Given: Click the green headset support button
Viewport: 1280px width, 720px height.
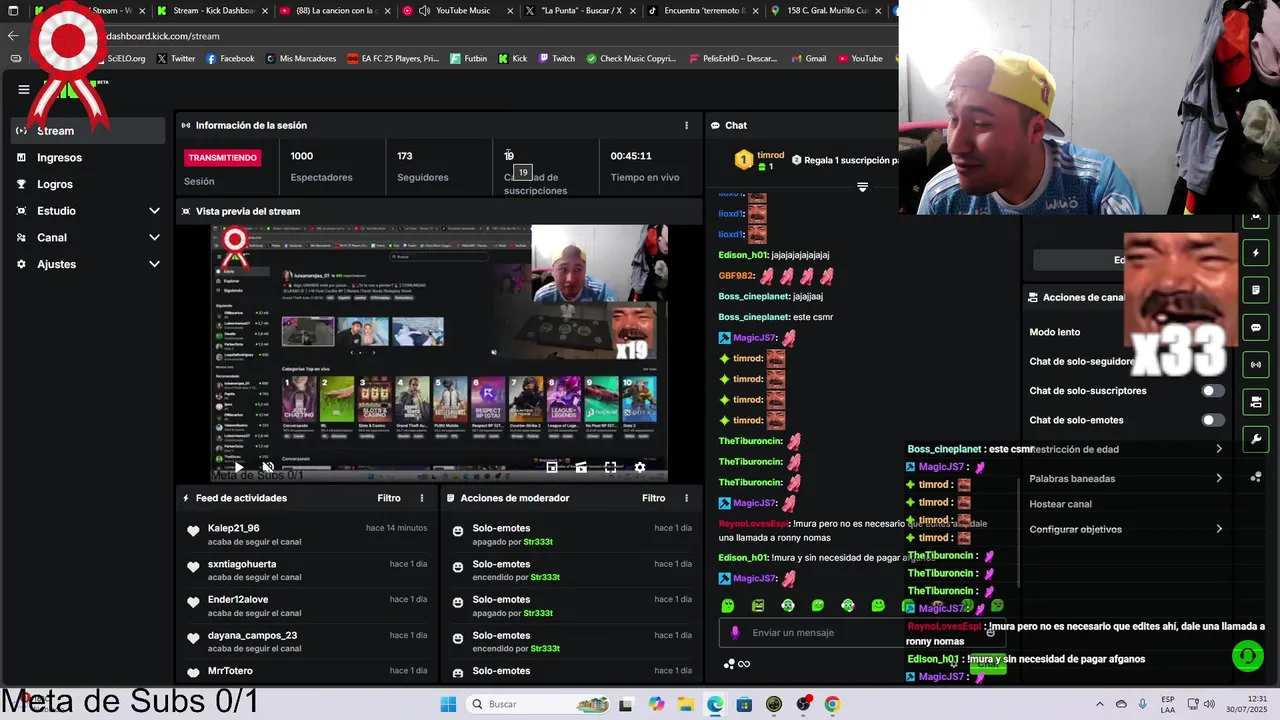Looking at the screenshot, I should (1247, 657).
